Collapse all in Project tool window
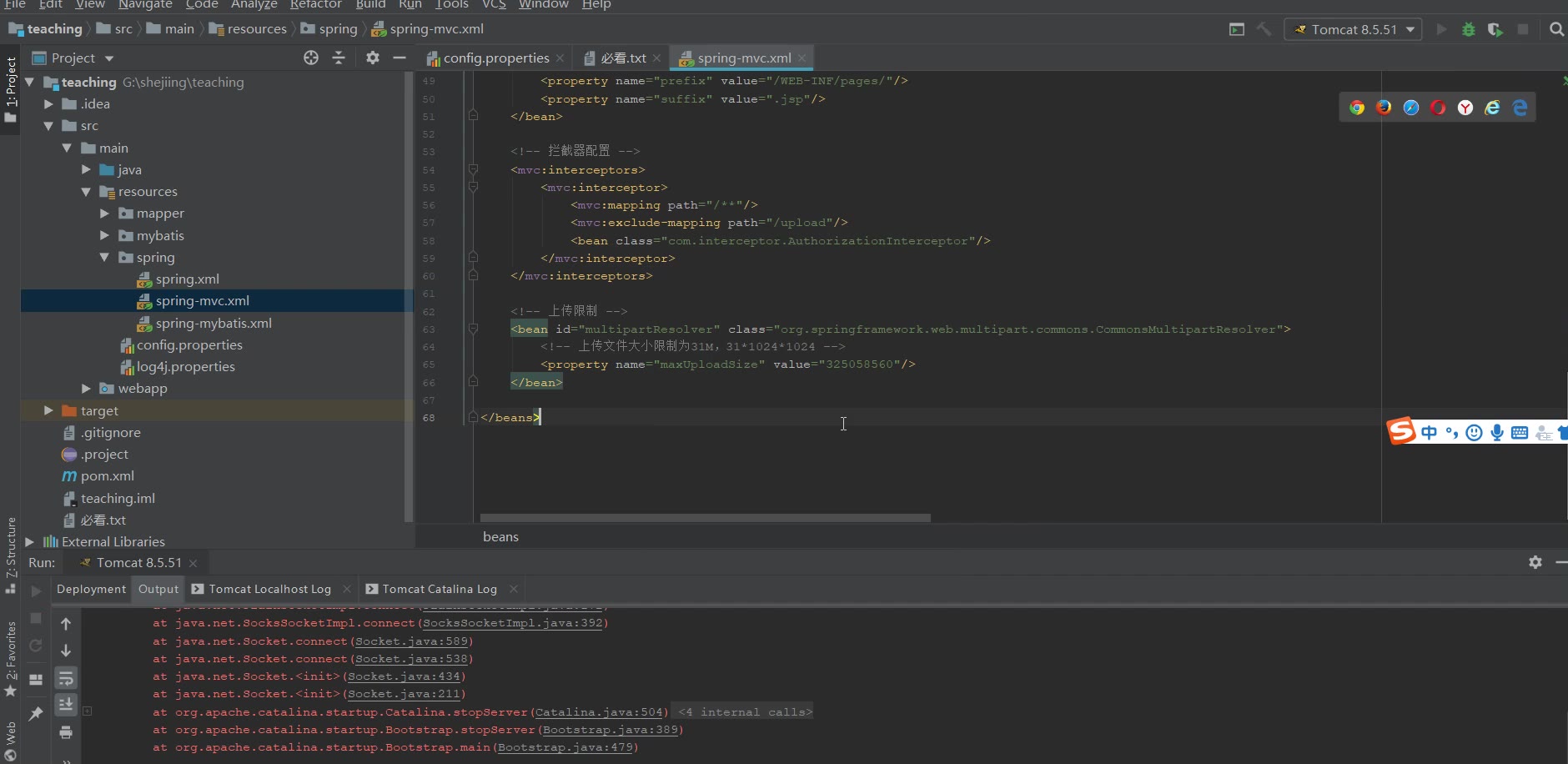This screenshot has height=764, width=1568. pos(339,58)
